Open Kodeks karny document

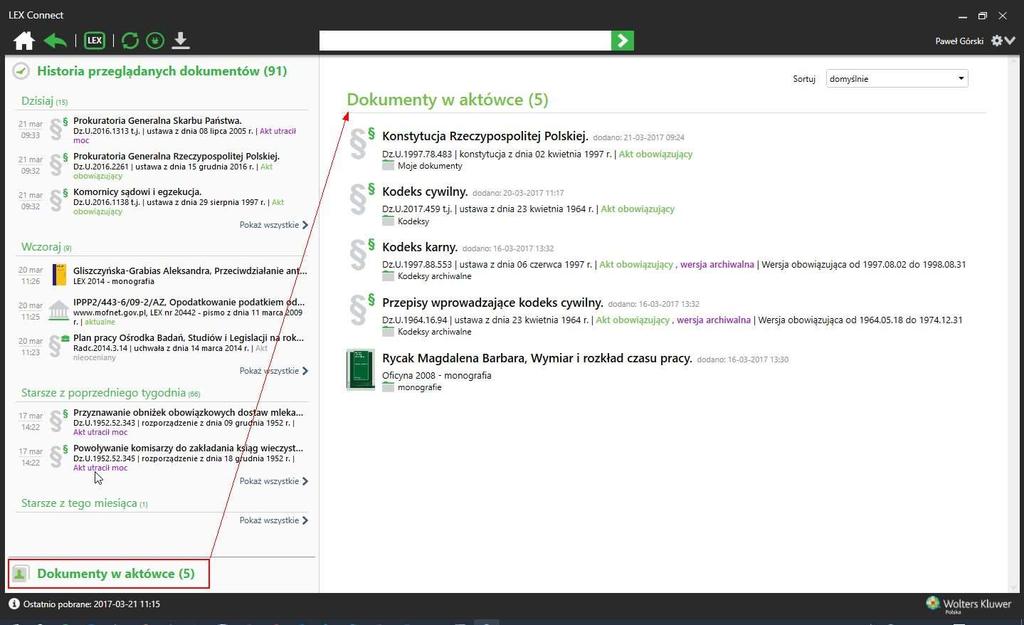point(420,247)
